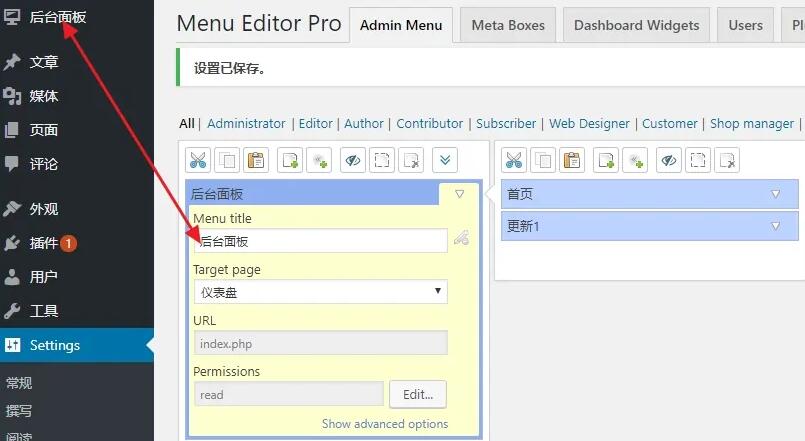Screen dimensions: 805x441
Task: Select the Subscriber role link
Action: 506,124
